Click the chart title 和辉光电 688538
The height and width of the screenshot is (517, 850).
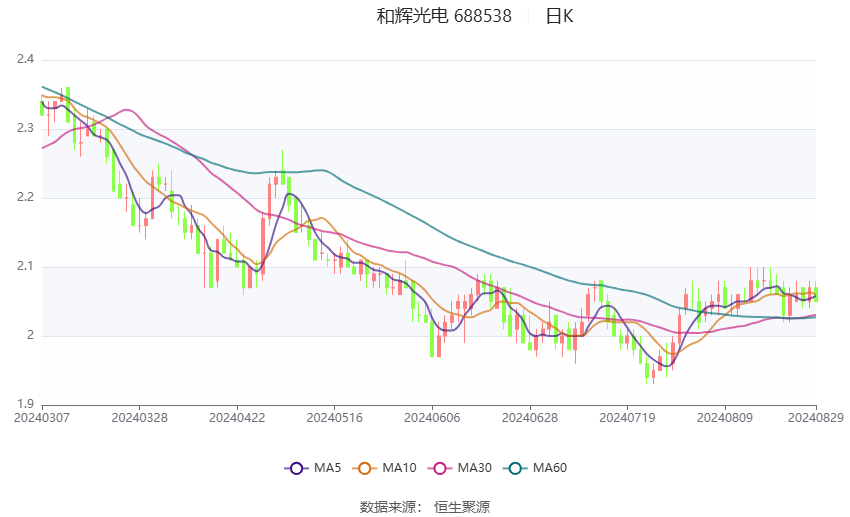[x=444, y=16]
